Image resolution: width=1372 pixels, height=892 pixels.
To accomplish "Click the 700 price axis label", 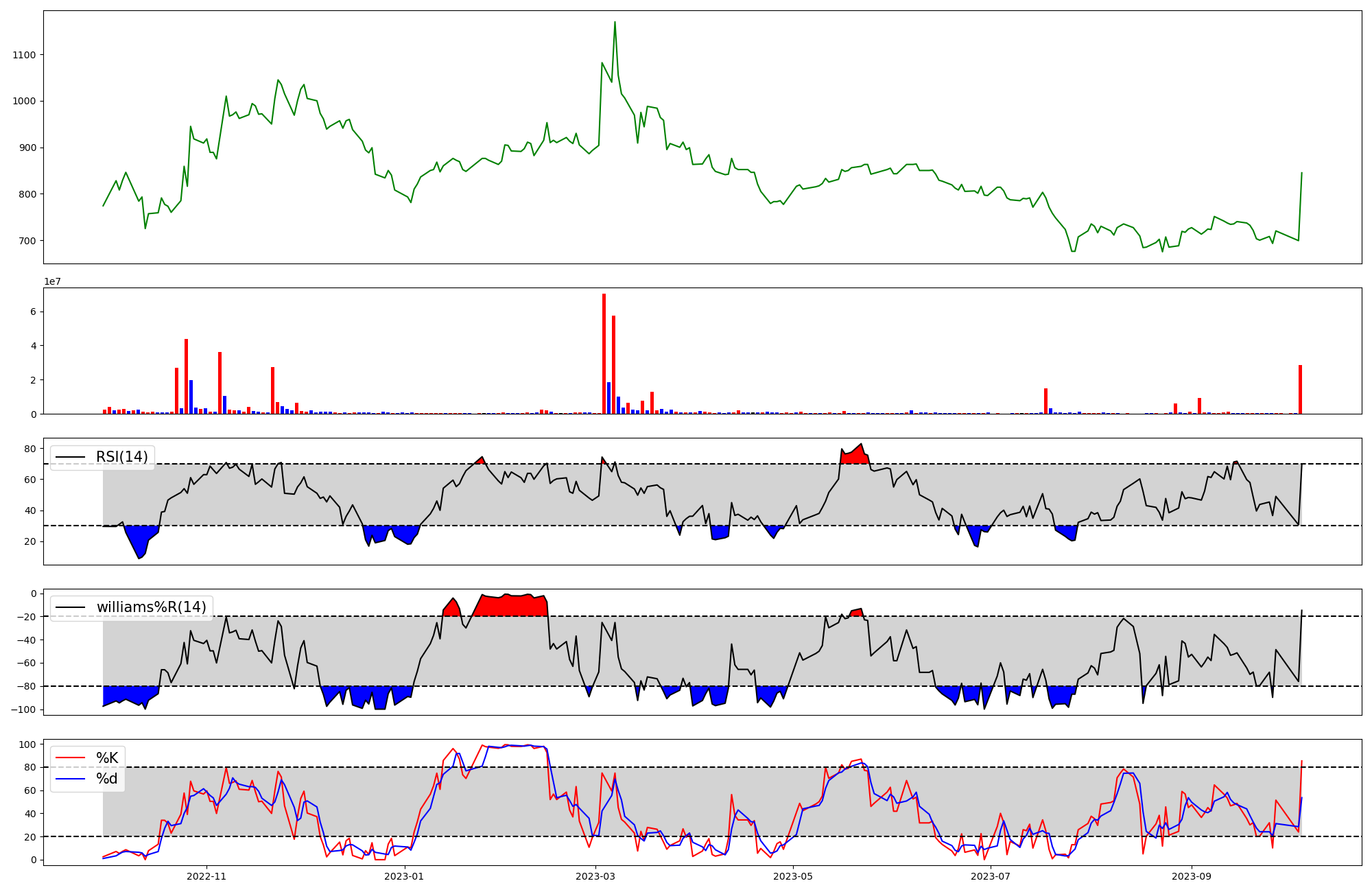I will pos(27,241).
